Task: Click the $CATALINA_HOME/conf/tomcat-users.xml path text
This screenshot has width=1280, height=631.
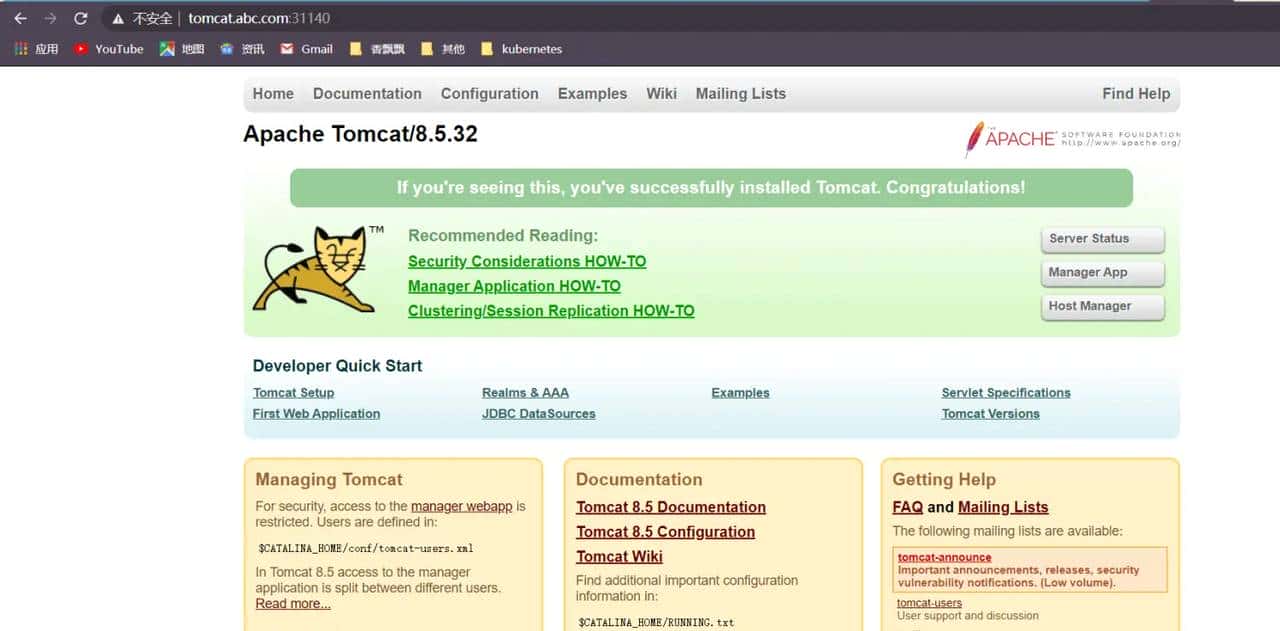Action: coord(366,549)
